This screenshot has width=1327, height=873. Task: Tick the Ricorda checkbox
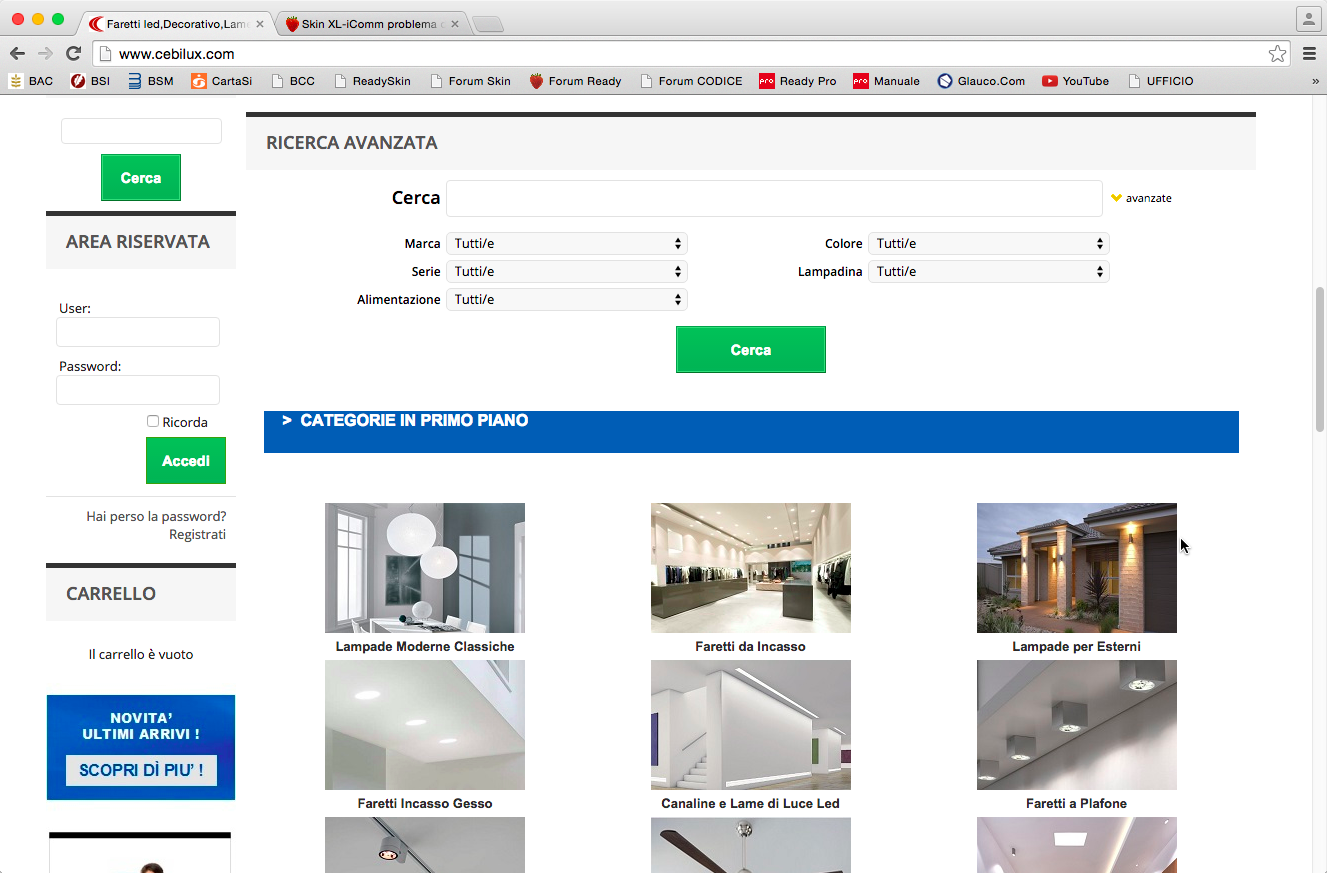[x=153, y=422]
